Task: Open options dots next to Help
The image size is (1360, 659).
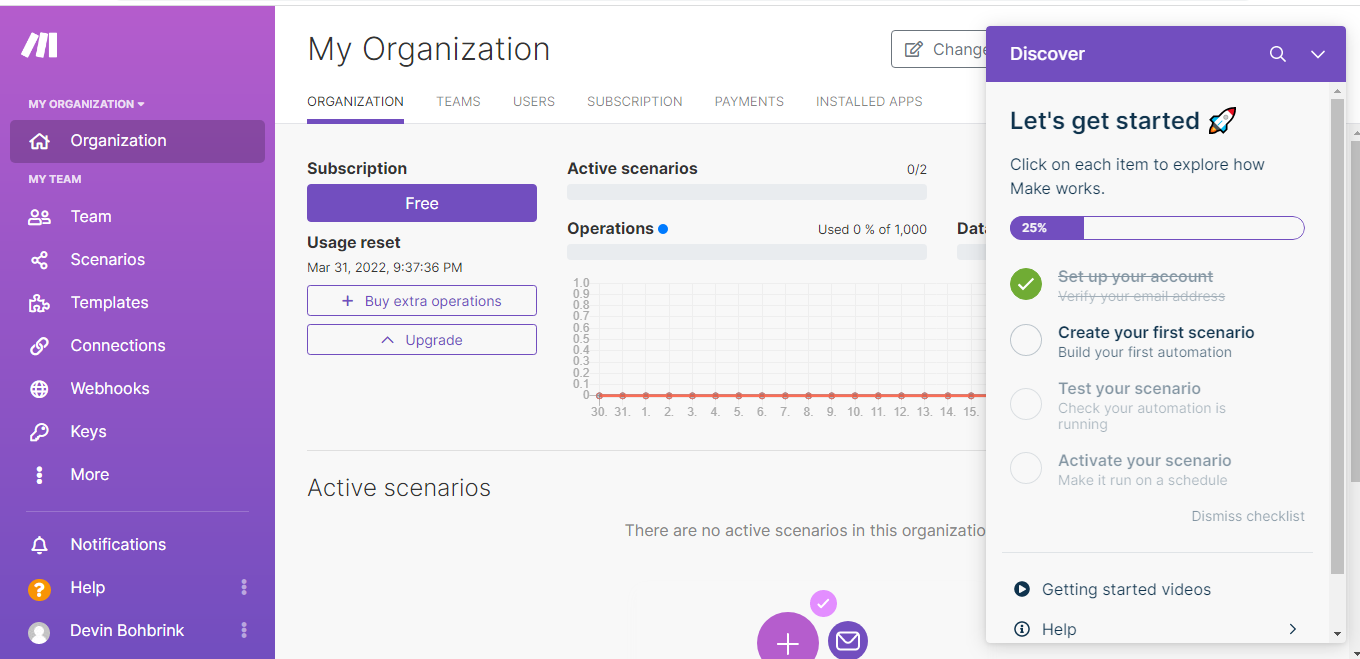Action: coord(244,588)
